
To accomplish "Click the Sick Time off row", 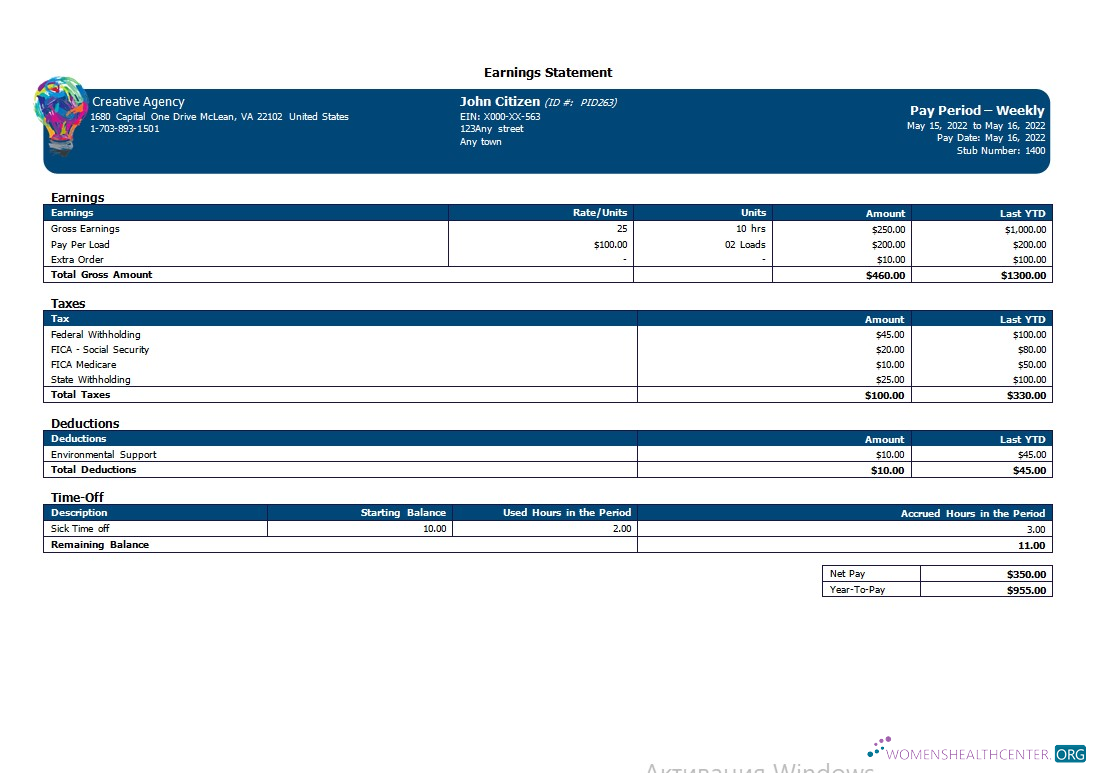I will pyautogui.click(x=80, y=528).
